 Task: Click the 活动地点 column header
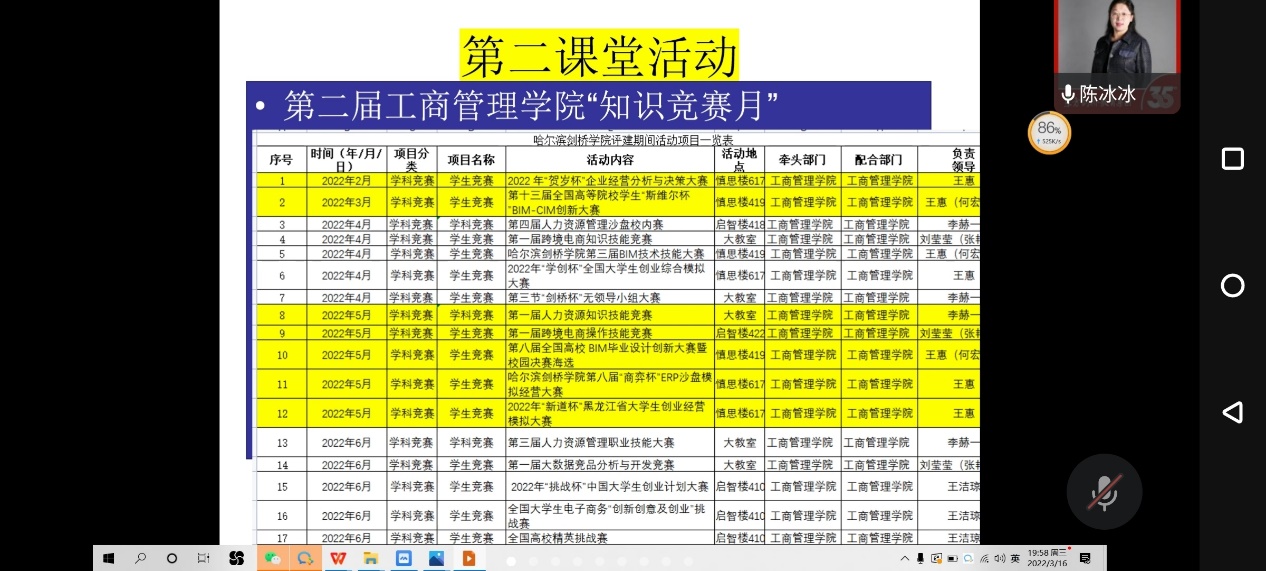coord(739,159)
